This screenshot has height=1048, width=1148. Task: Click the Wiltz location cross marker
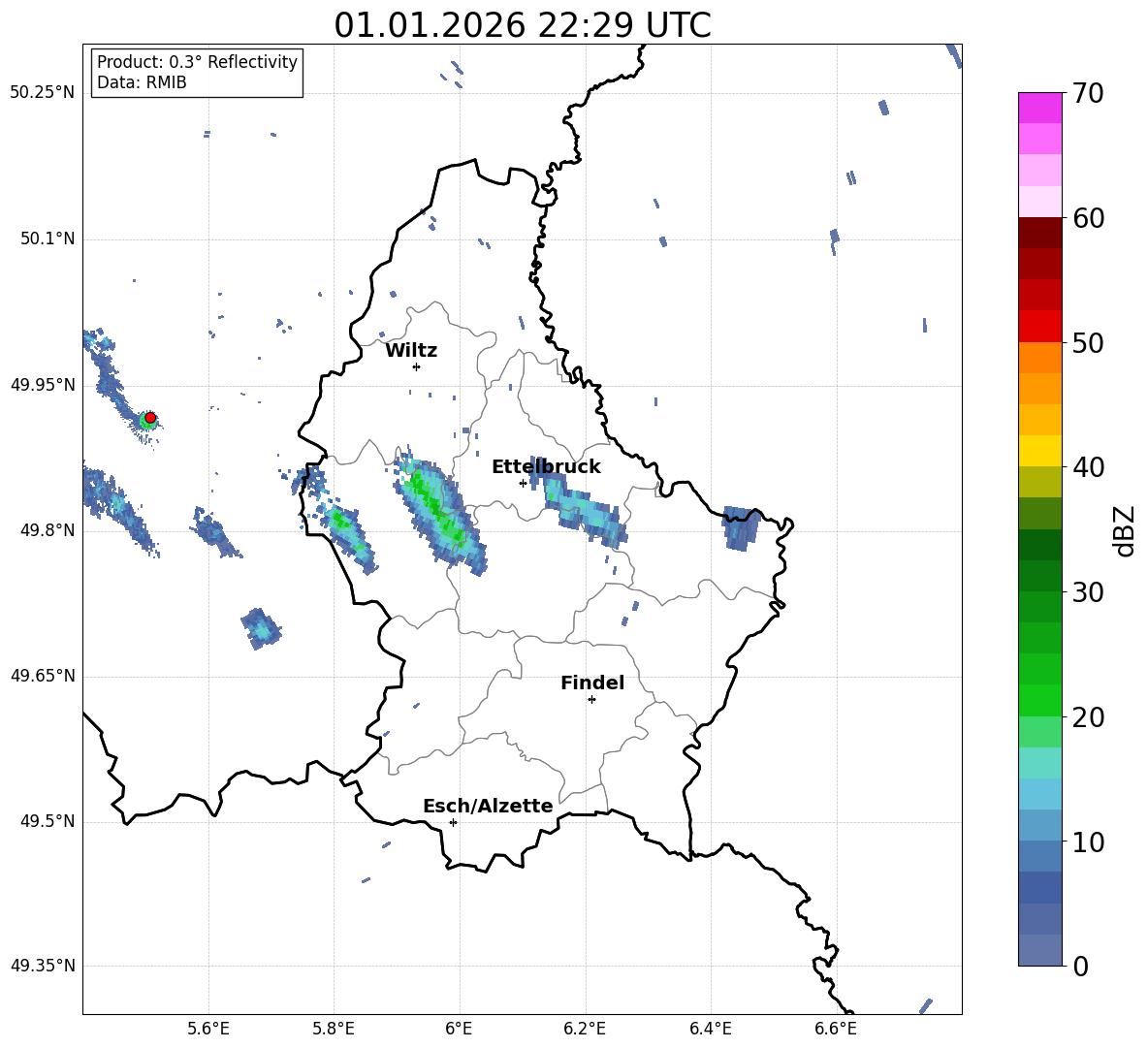(x=416, y=366)
